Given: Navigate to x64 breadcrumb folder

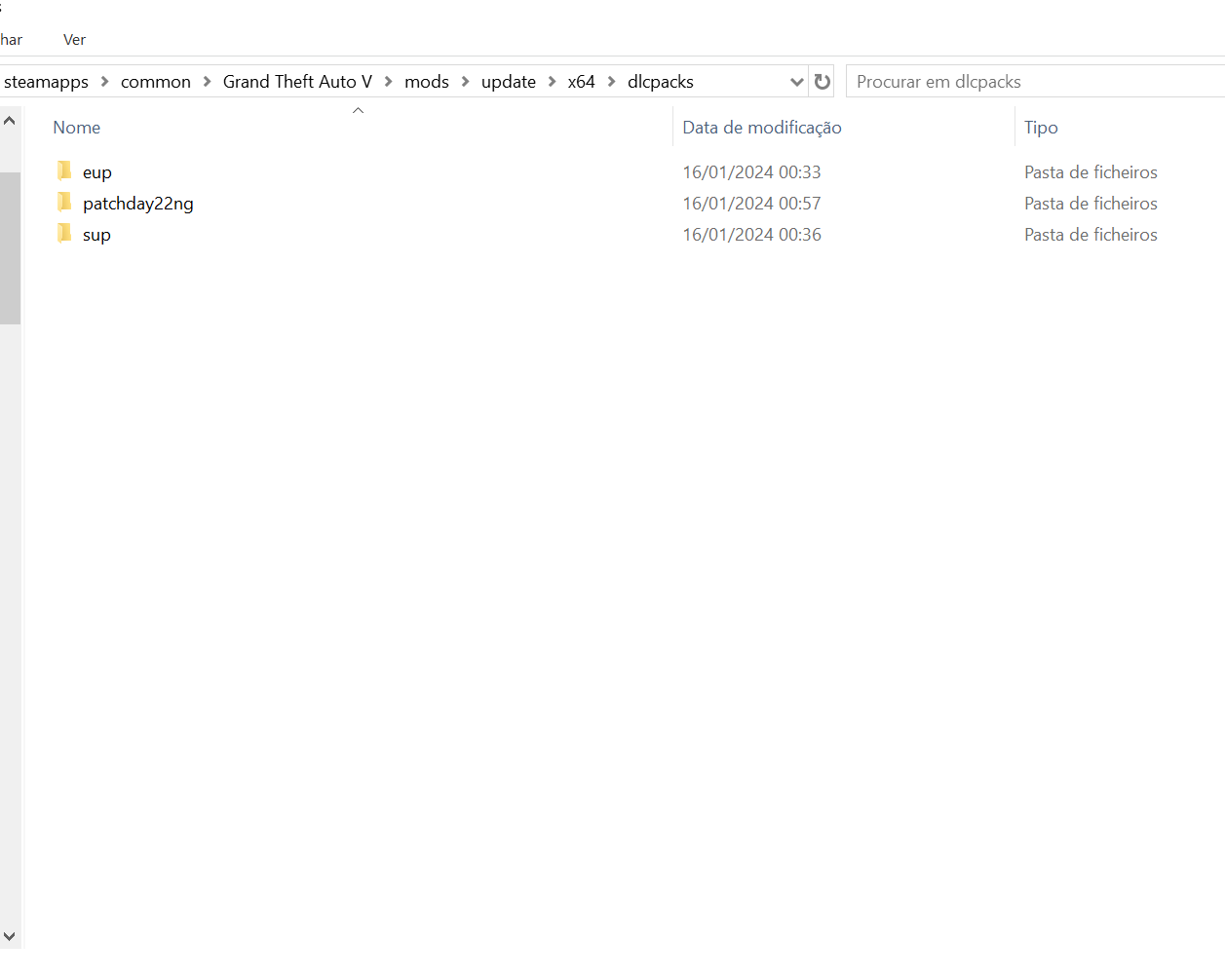Looking at the screenshot, I should 581,82.
